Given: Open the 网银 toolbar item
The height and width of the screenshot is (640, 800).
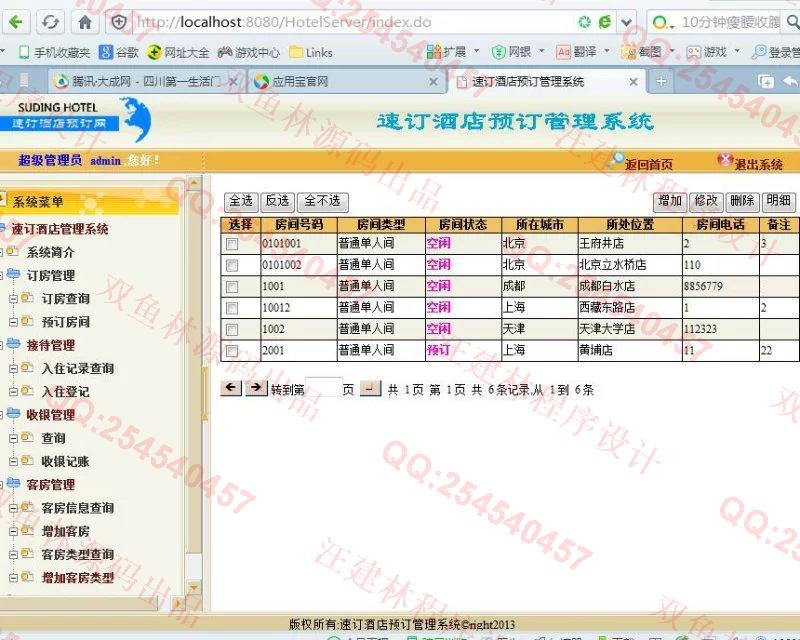Looking at the screenshot, I should coord(511,52).
